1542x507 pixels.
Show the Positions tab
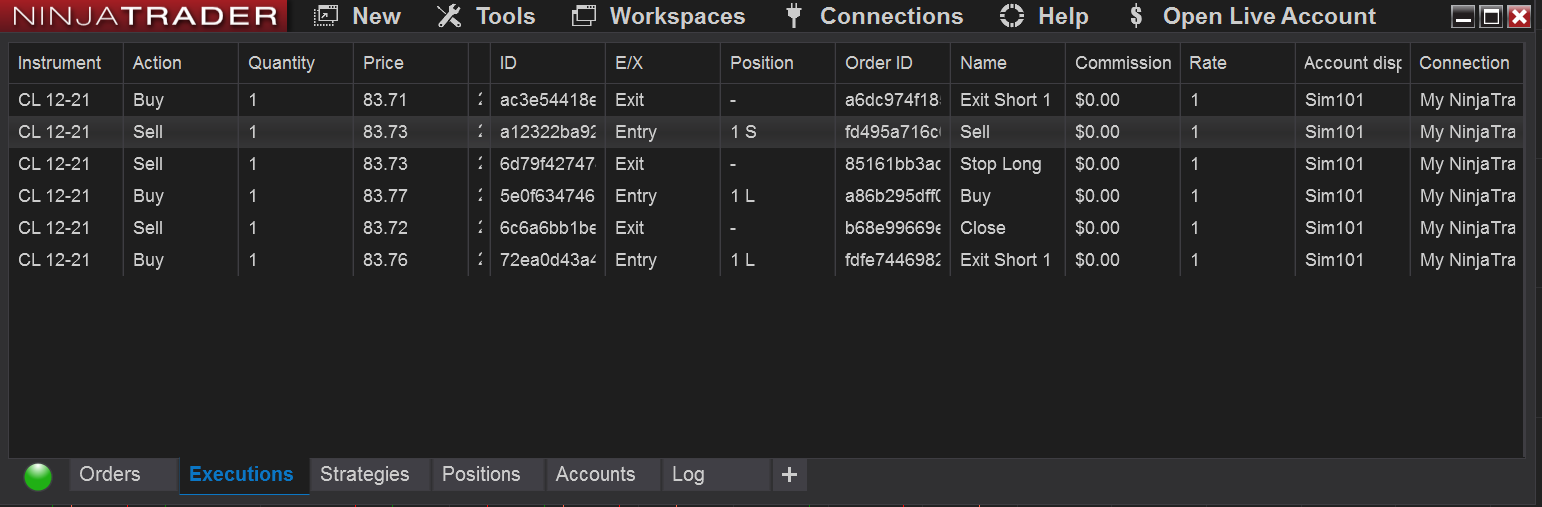[481, 475]
